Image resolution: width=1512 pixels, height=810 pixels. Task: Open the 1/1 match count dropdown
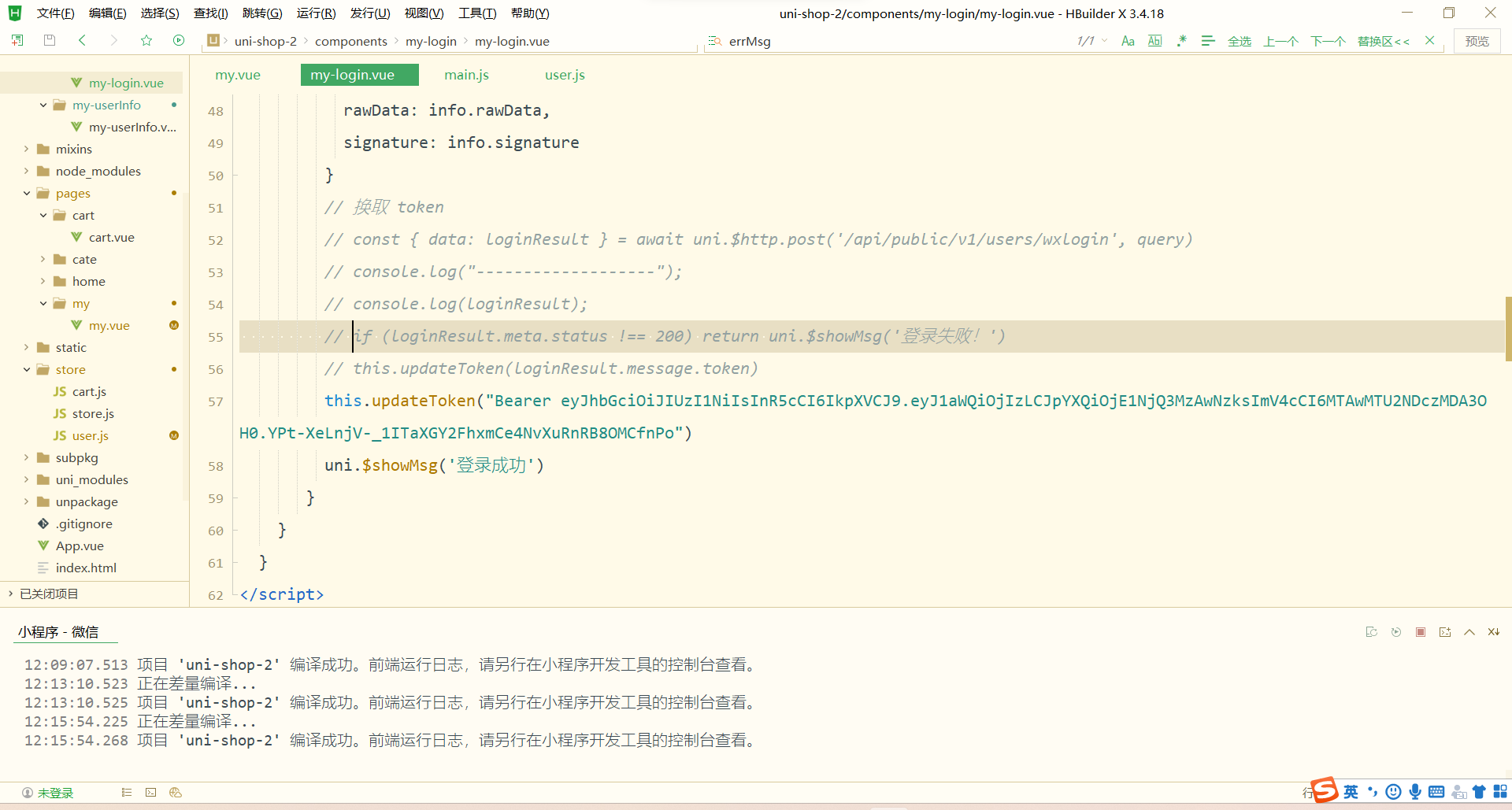point(1092,41)
